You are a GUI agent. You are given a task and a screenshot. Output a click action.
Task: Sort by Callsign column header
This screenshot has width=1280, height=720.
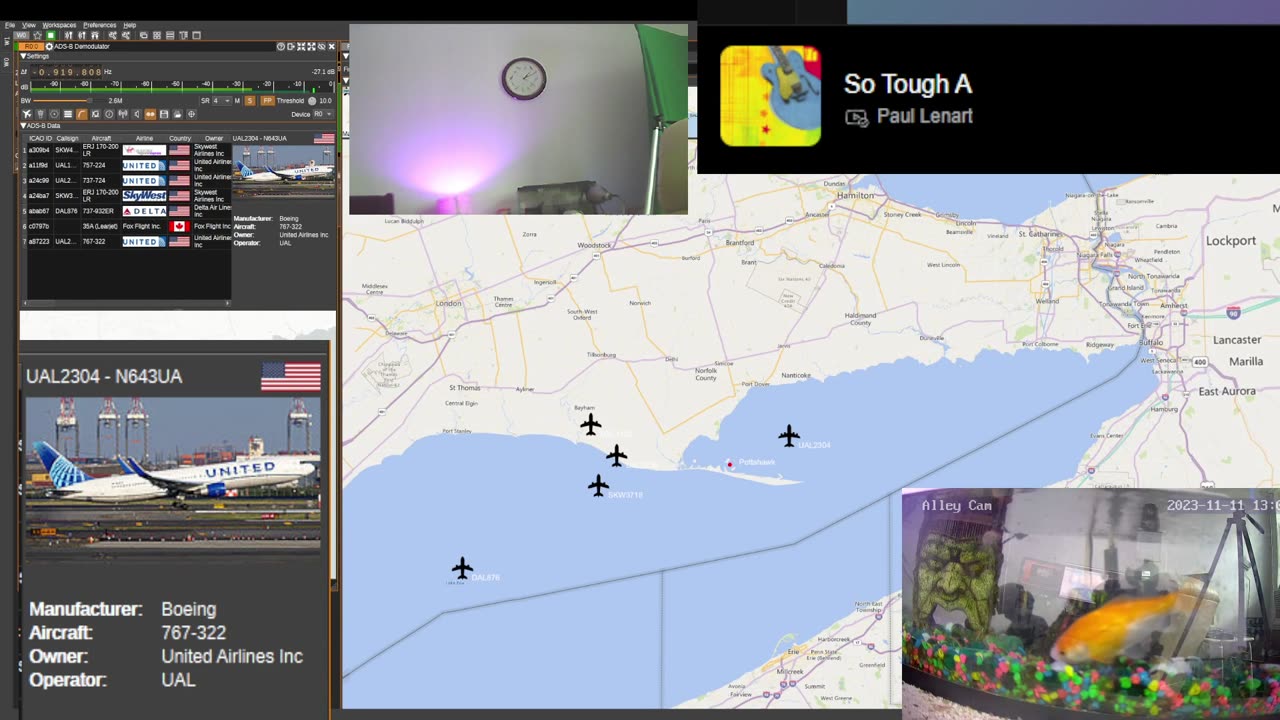[67, 138]
